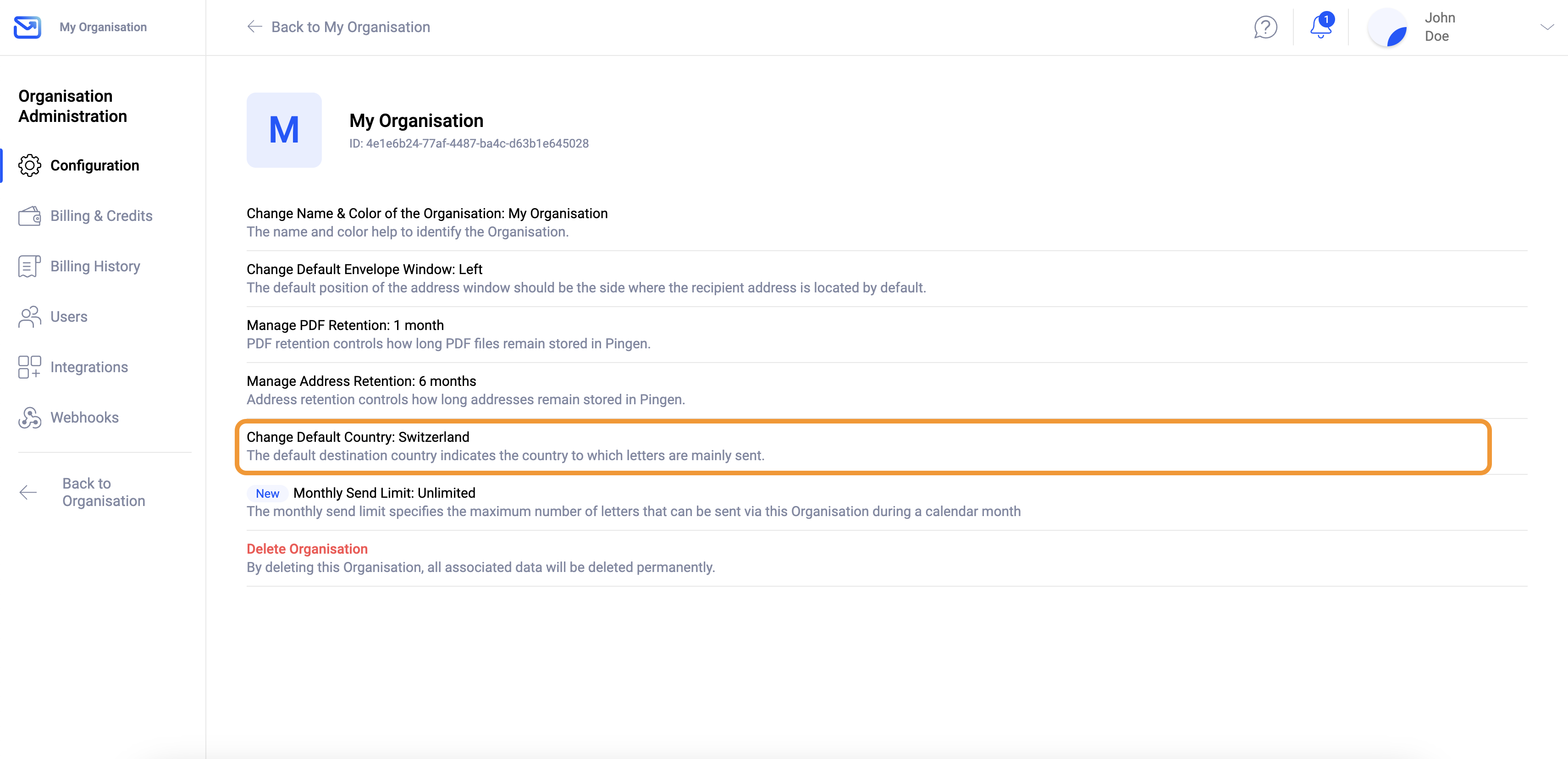Go to Billing & Credits
Screen dimensions: 1568x759
click(102, 216)
